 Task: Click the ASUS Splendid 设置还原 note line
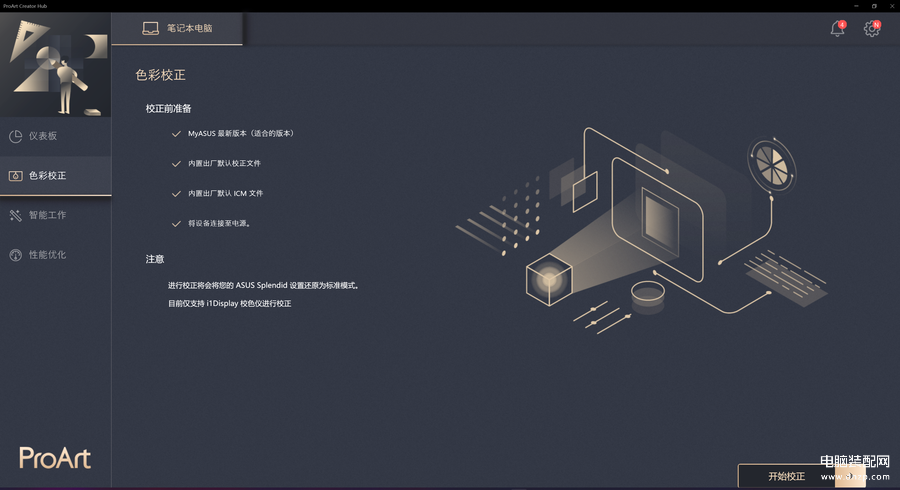tap(263, 285)
